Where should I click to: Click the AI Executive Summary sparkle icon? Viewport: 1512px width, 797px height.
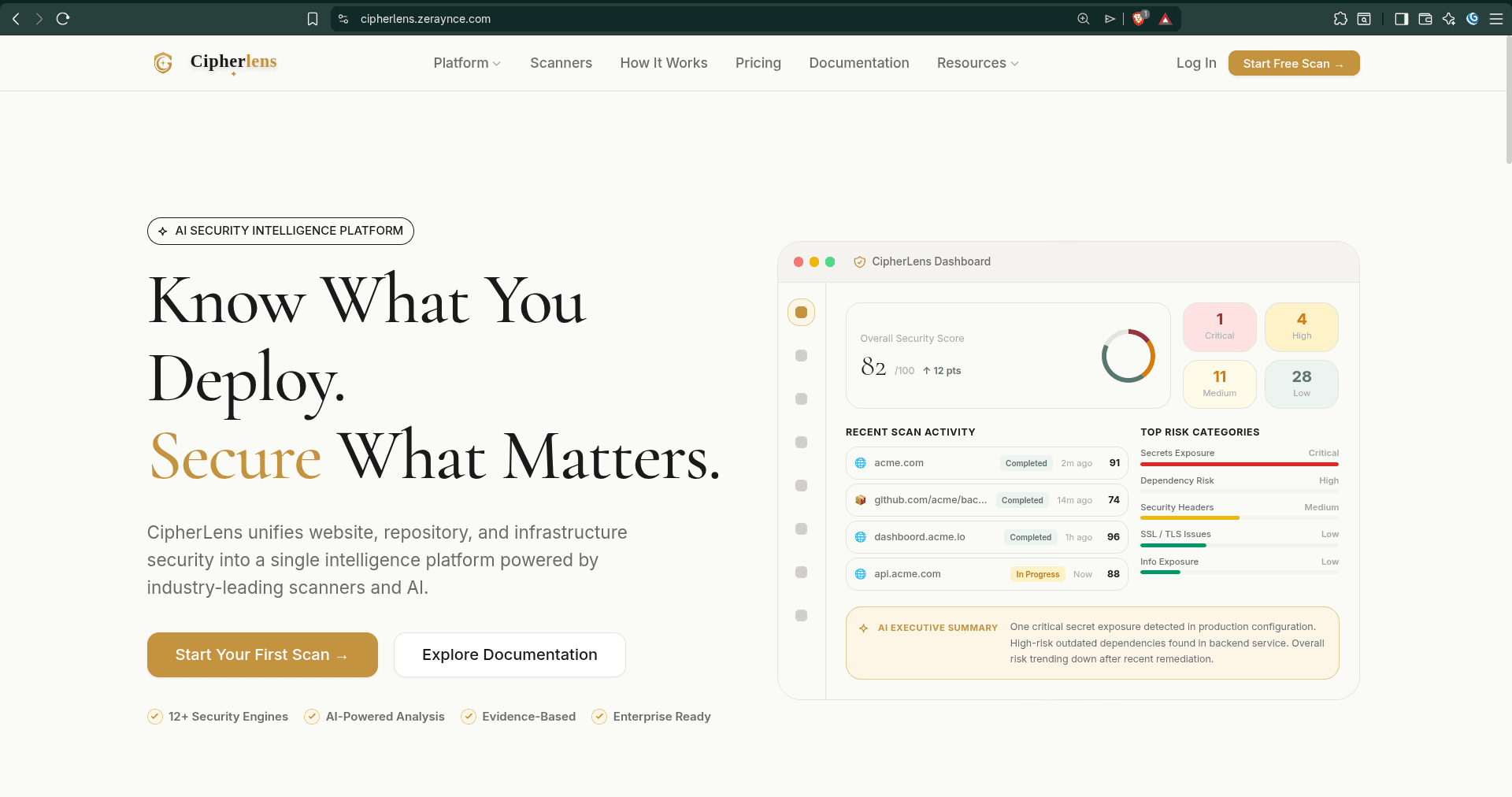(864, 628)
